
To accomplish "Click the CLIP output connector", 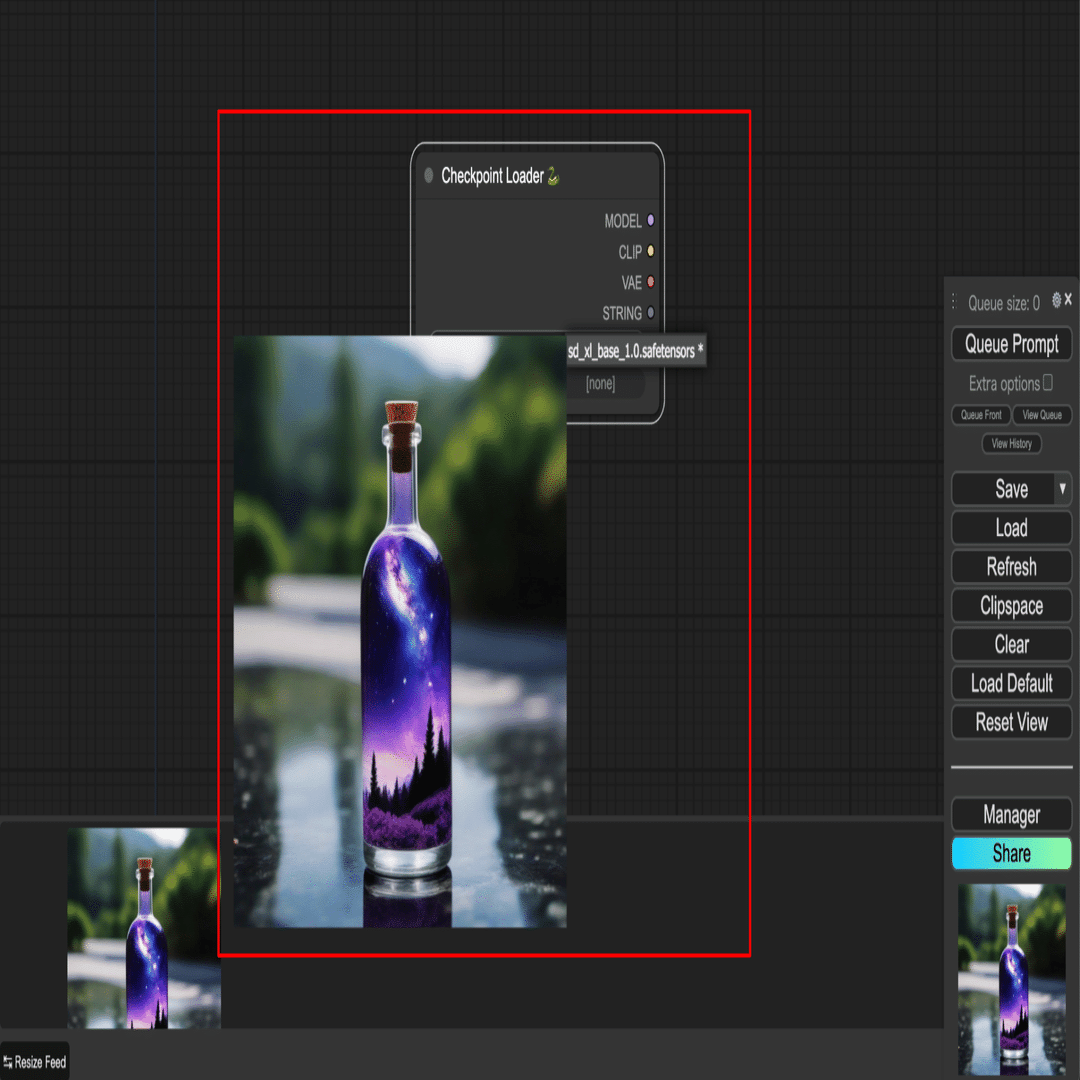I will 650,251.
